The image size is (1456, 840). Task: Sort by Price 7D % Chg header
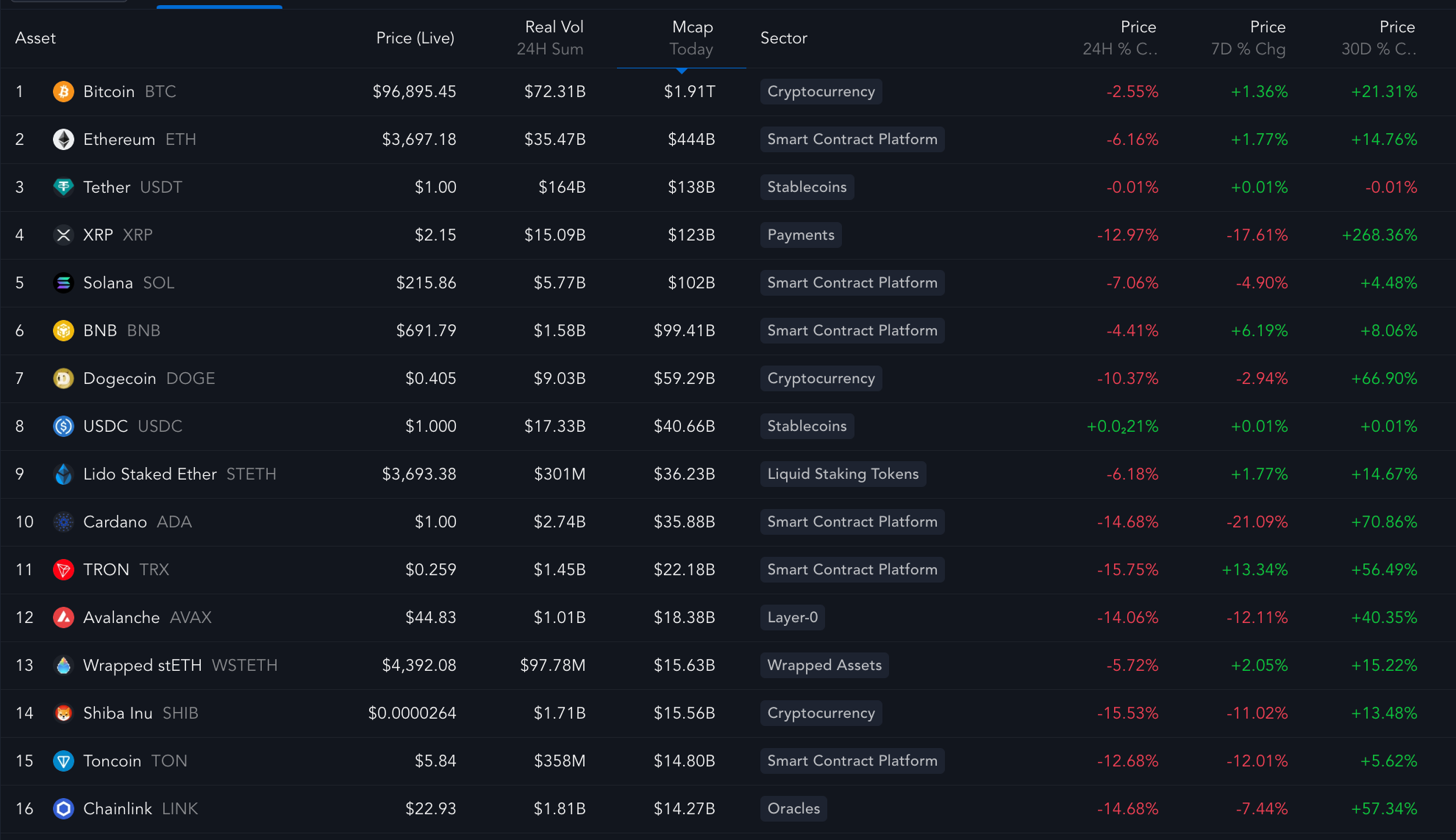pos(1249,38)
